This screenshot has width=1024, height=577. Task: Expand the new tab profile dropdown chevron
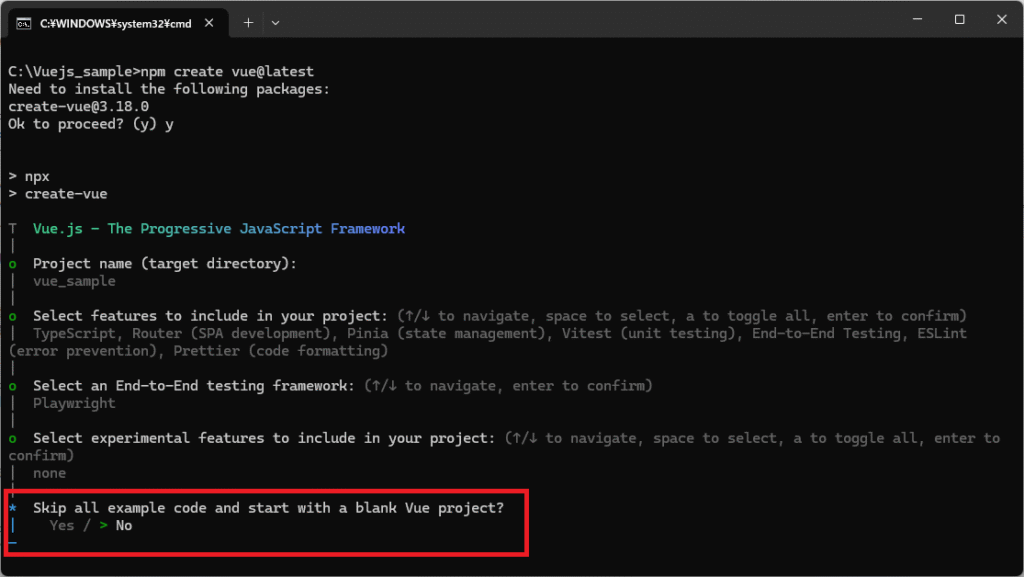tap(276, 22)
